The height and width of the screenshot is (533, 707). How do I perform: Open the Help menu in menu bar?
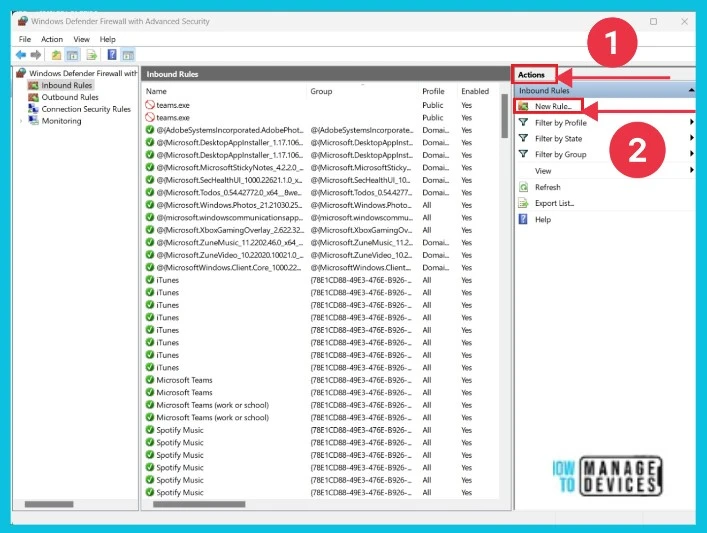click(x=107, y=39)
